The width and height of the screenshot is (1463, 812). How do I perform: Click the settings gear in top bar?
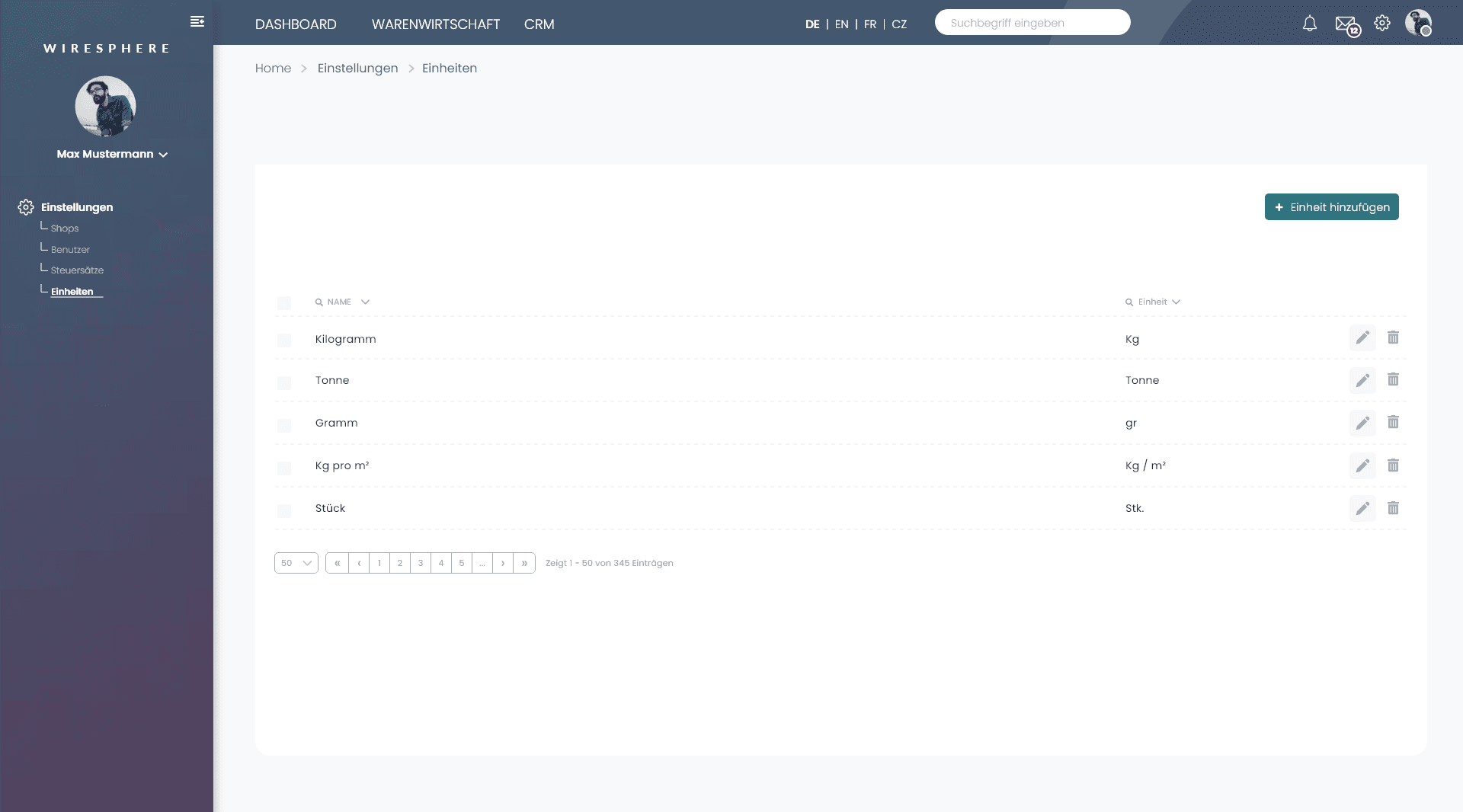(1382, 23)
